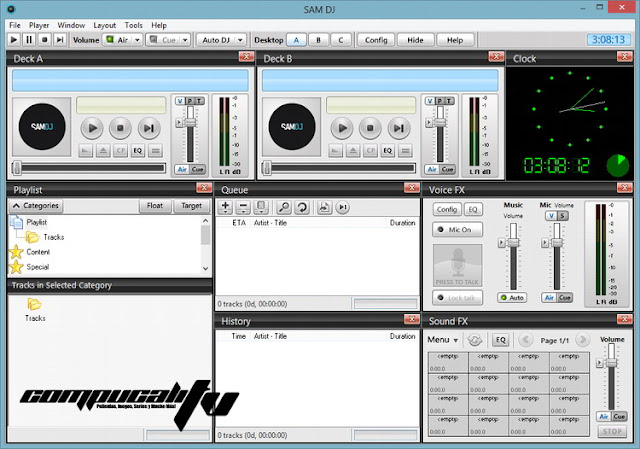640x449 pixels.
Task: Select the Special category
Action: tap(38, 267)
